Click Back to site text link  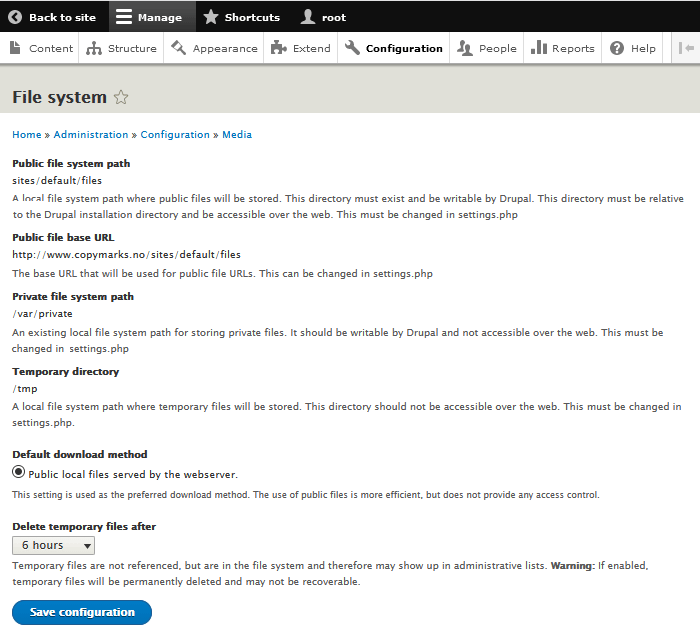[x=62, y=17]
